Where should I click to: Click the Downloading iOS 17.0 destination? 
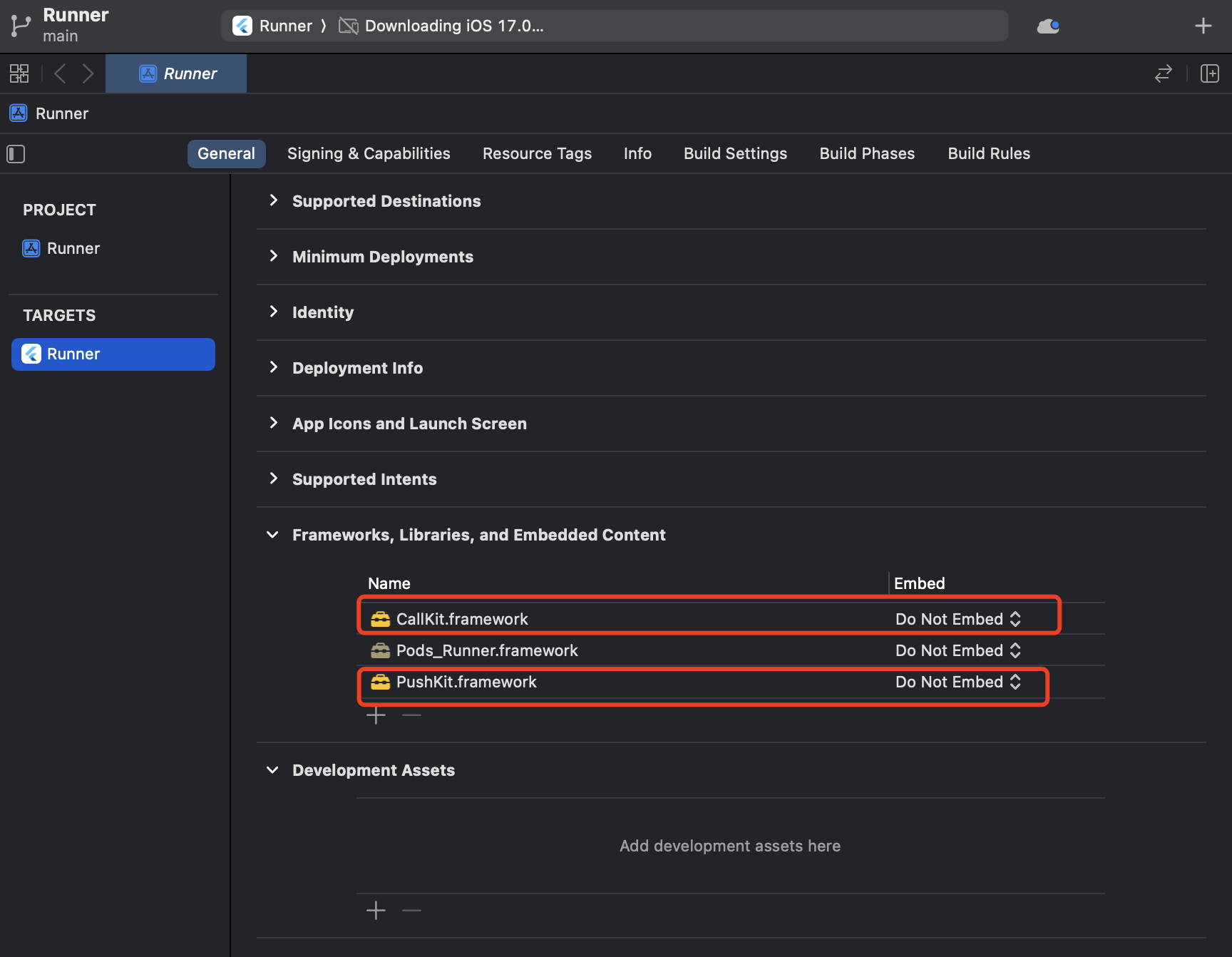tap(453, 26)
